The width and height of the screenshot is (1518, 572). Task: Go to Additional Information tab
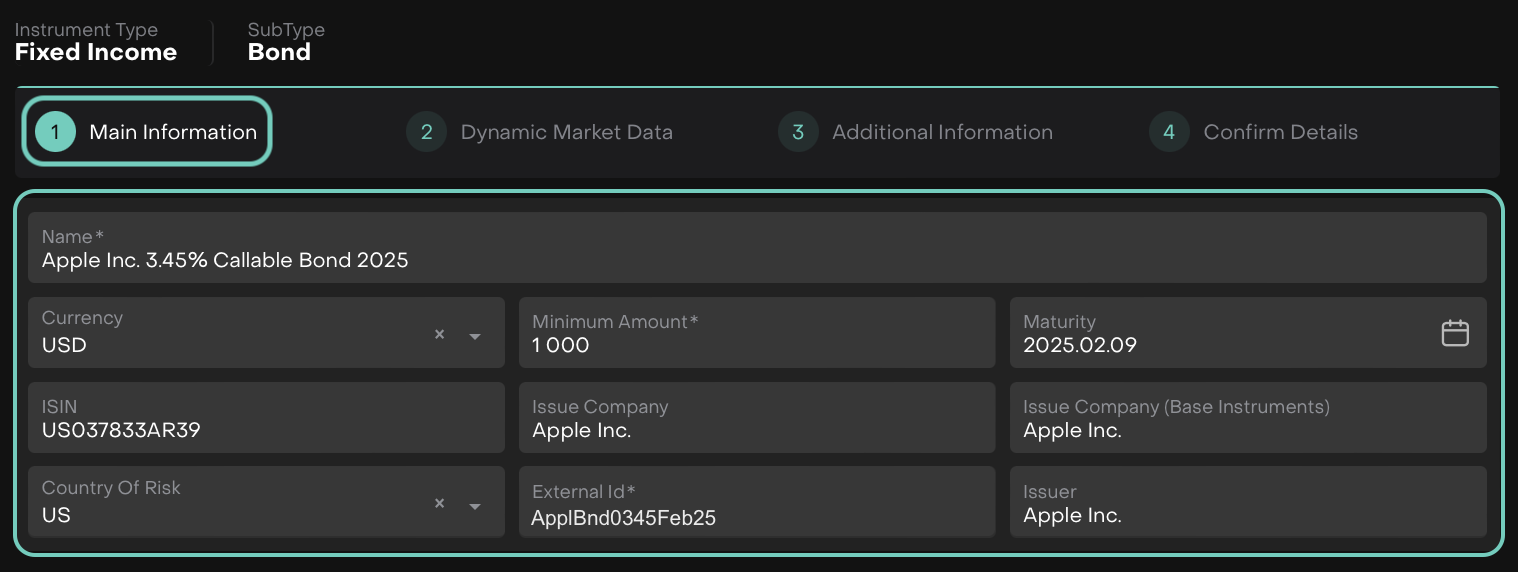click(942, 132)
